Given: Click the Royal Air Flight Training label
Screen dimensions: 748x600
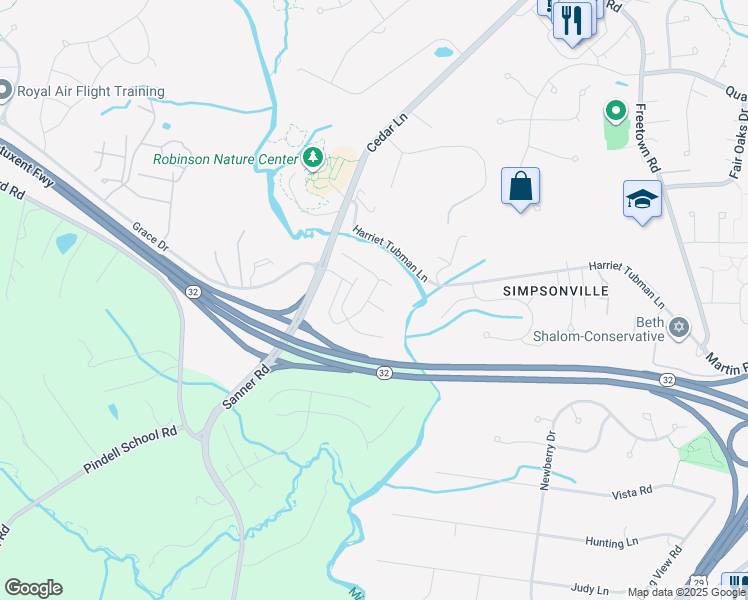Looking at the screenshot, I should click(x=91, y=91).
